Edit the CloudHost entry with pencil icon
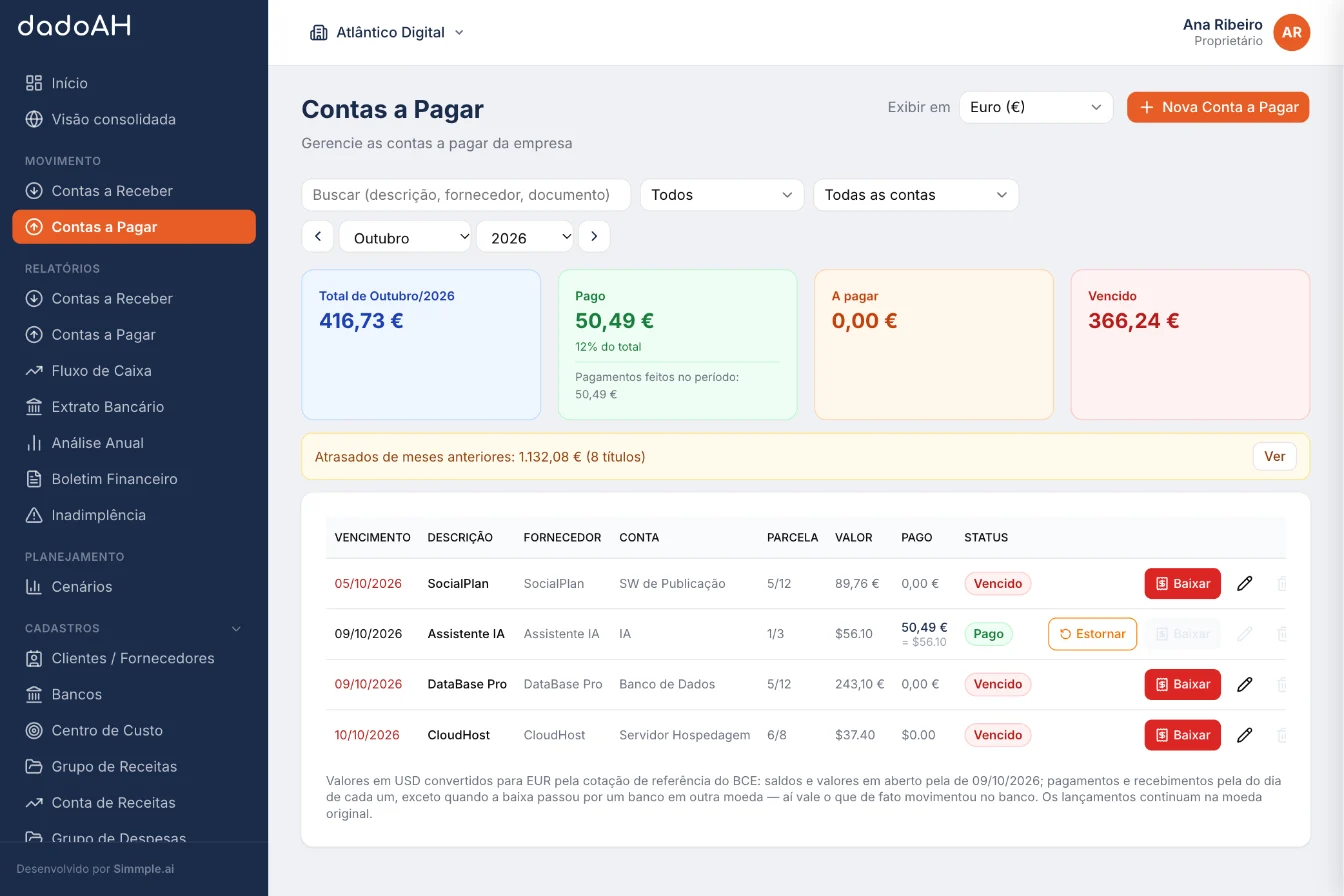Image resolution: width=1344 pixels, height=896 pixels. [1244, 735]
